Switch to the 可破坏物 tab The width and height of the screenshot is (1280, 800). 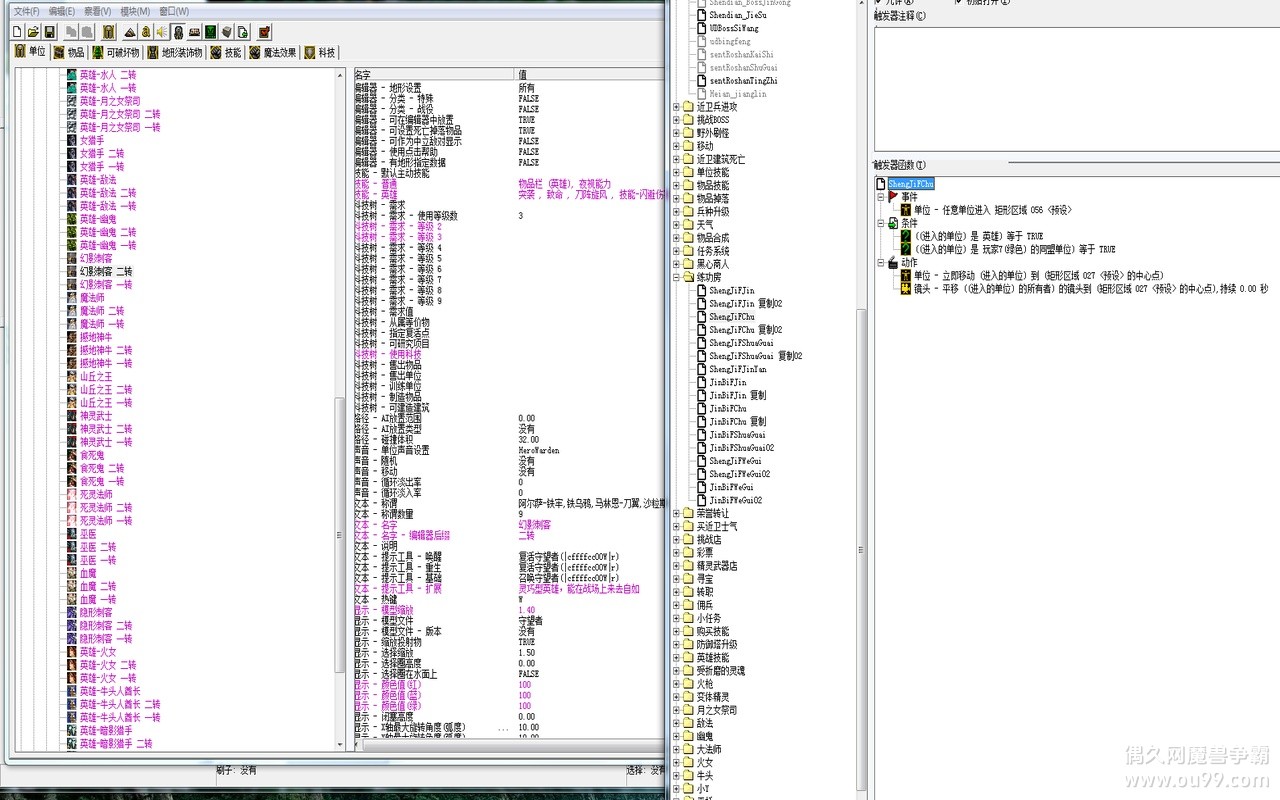(x=116, y=52)
